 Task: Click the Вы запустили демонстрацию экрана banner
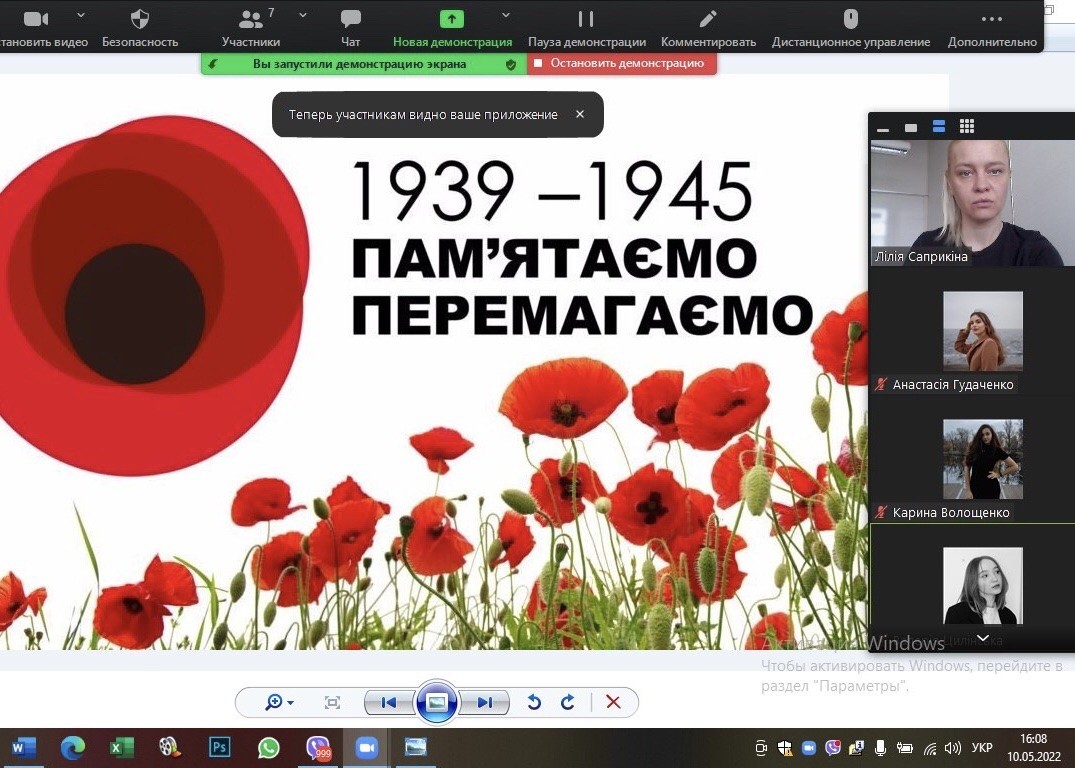click(x=363, y=64)
